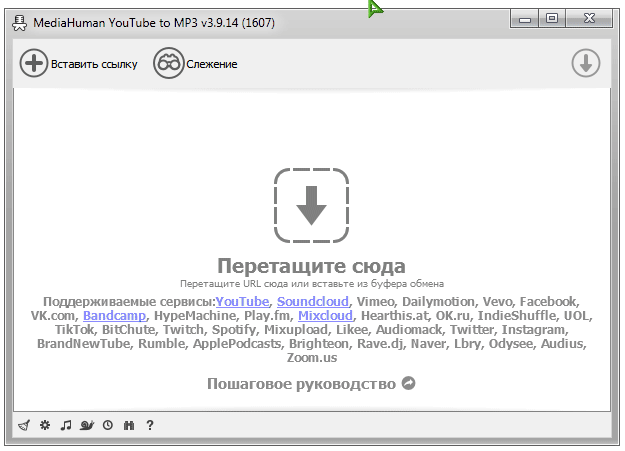Viewport: 625px width, 451px height.
Task: Click the Instagram service name
Action: point(534,329)
